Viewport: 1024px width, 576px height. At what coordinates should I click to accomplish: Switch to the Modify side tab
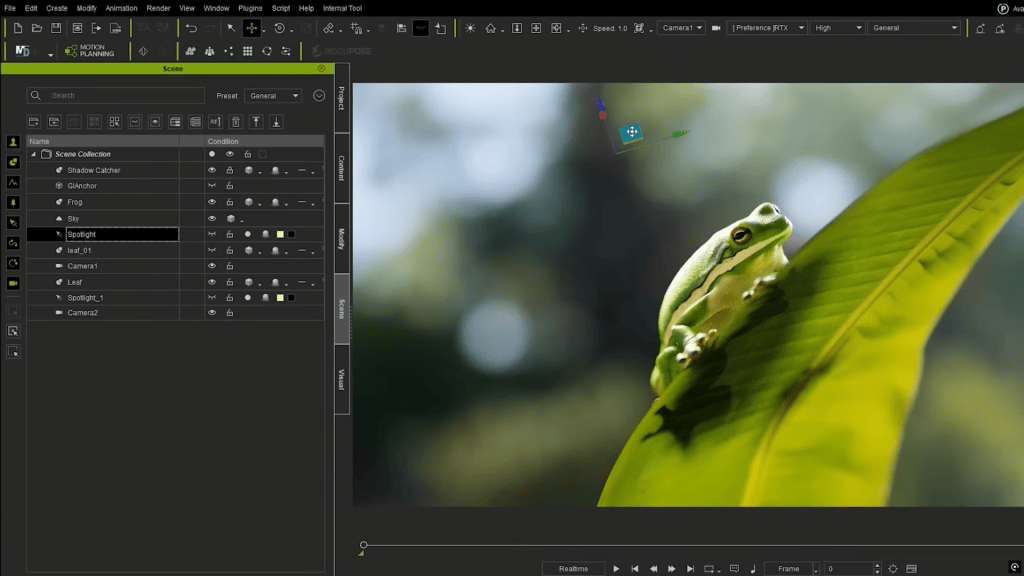(342, 238)
